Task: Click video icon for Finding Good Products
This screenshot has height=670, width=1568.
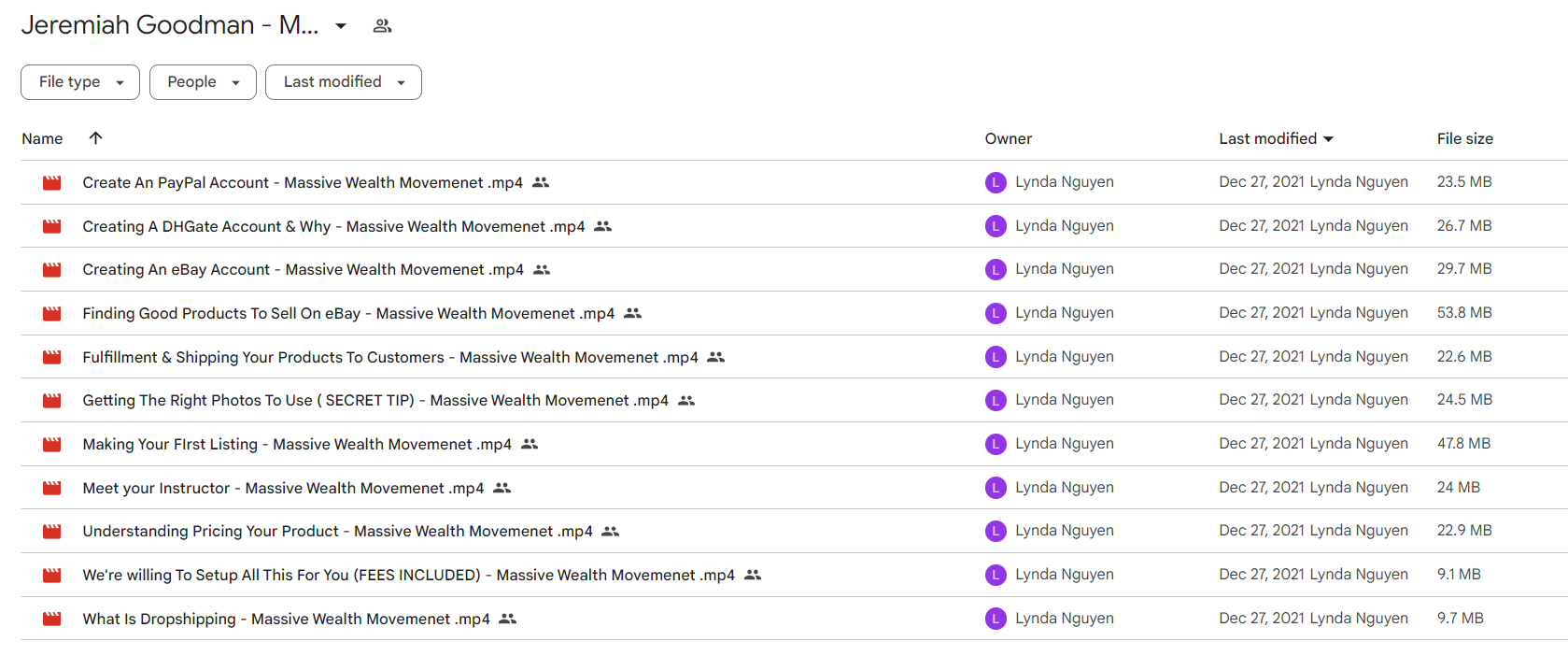Action: [x=52, y=314]
